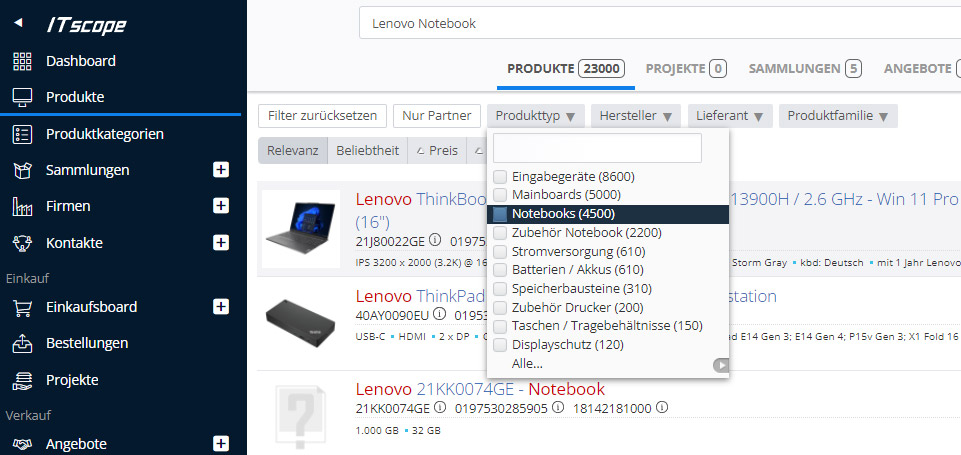Add new Firmen with plus button
The height and width of the screenshot is (455, 961).
[x=221, y=206]
